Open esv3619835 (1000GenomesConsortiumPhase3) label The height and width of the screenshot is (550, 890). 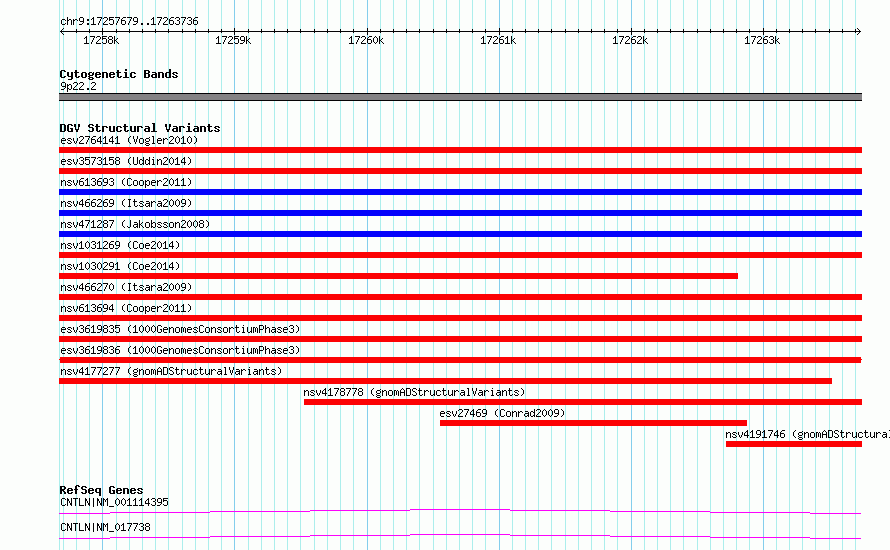(180, 329)
